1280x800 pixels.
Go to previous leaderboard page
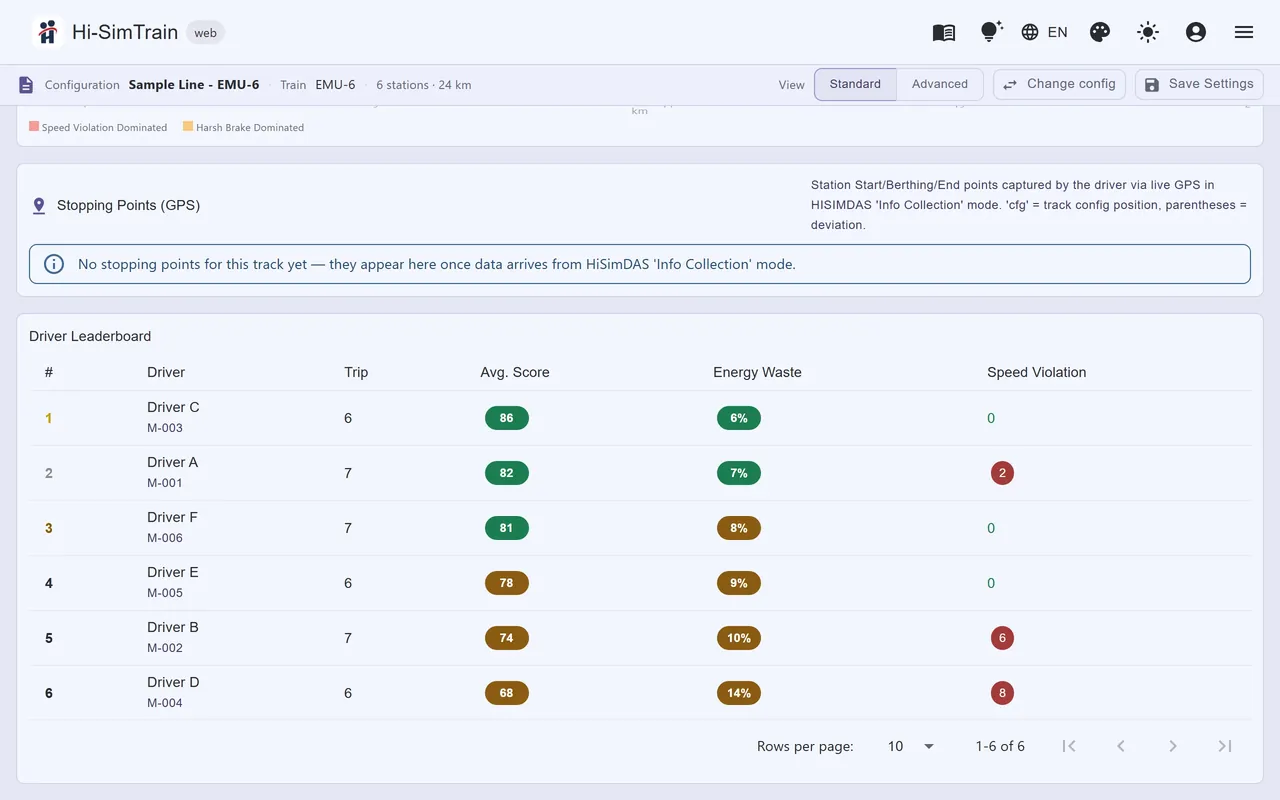pos(1121,746)
